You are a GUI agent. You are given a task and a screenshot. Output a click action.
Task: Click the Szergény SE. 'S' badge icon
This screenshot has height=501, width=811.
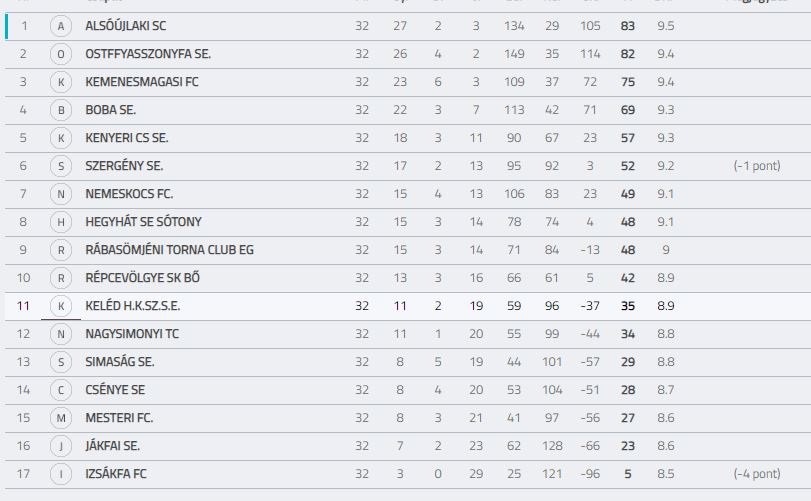point(61,166)
